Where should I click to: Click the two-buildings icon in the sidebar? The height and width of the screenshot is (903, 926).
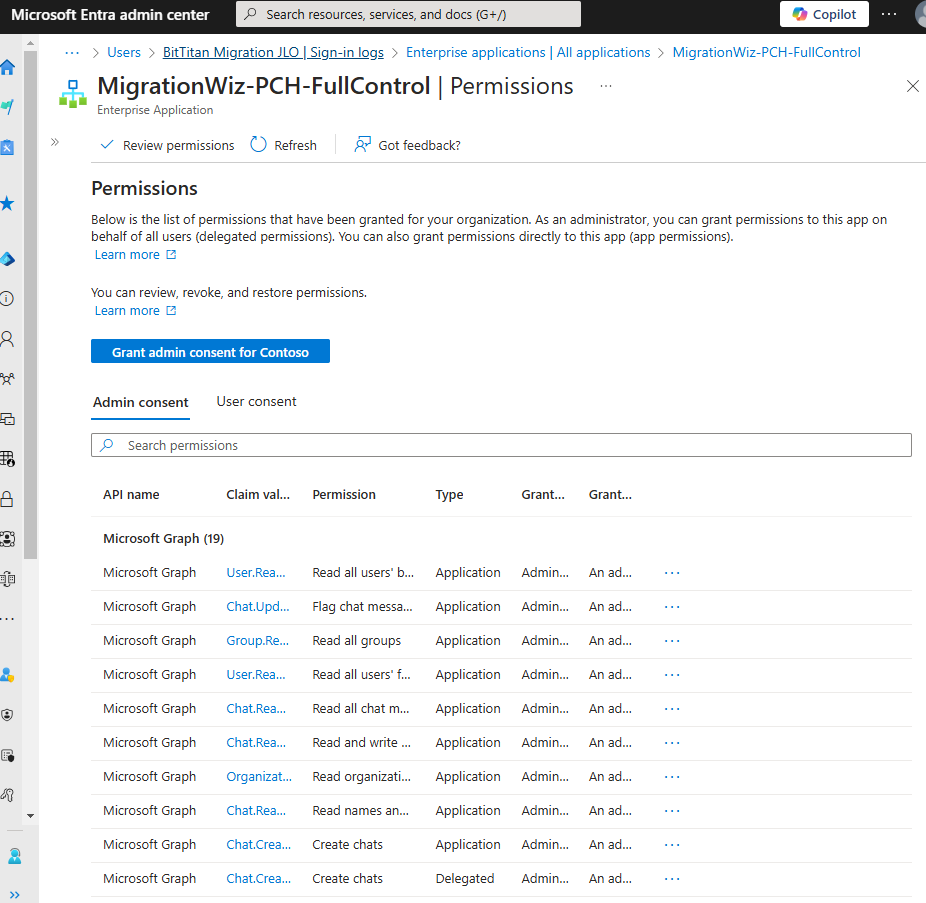click(7, 579)
